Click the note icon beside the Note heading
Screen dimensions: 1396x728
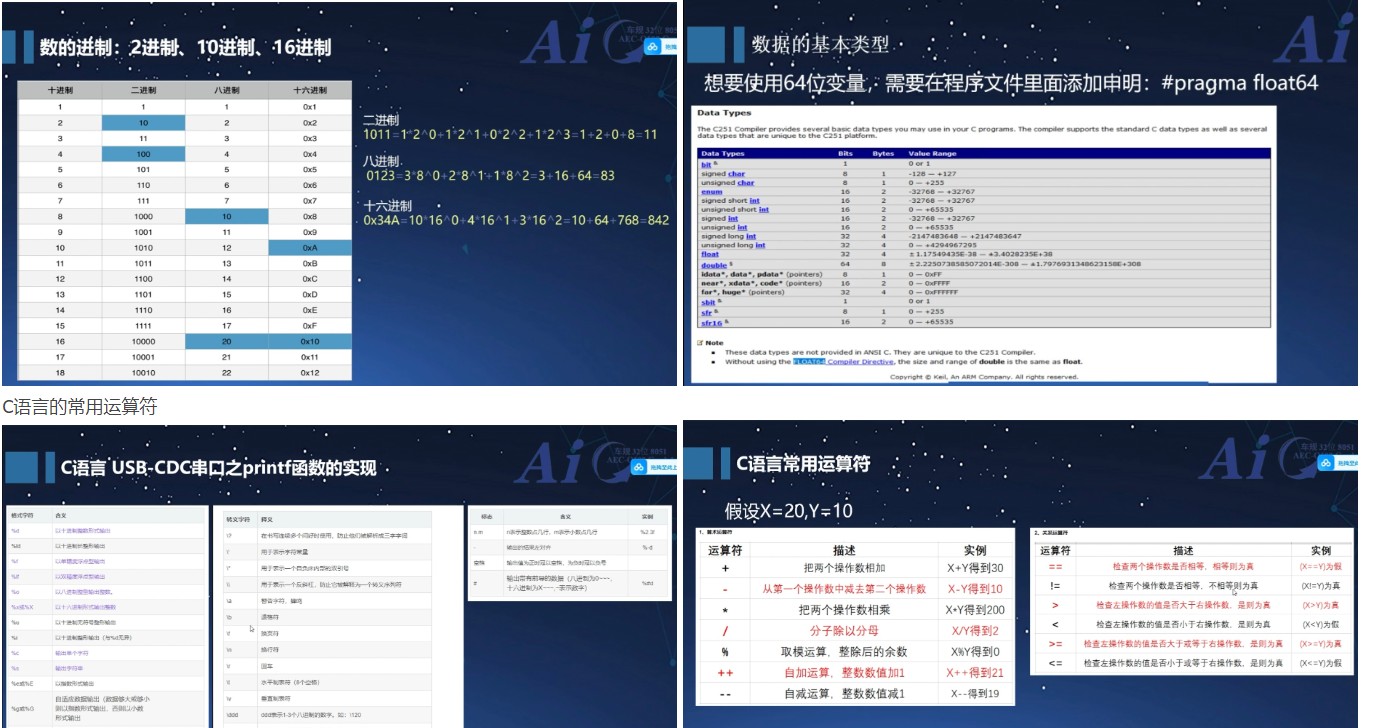(x=700, y=342)
